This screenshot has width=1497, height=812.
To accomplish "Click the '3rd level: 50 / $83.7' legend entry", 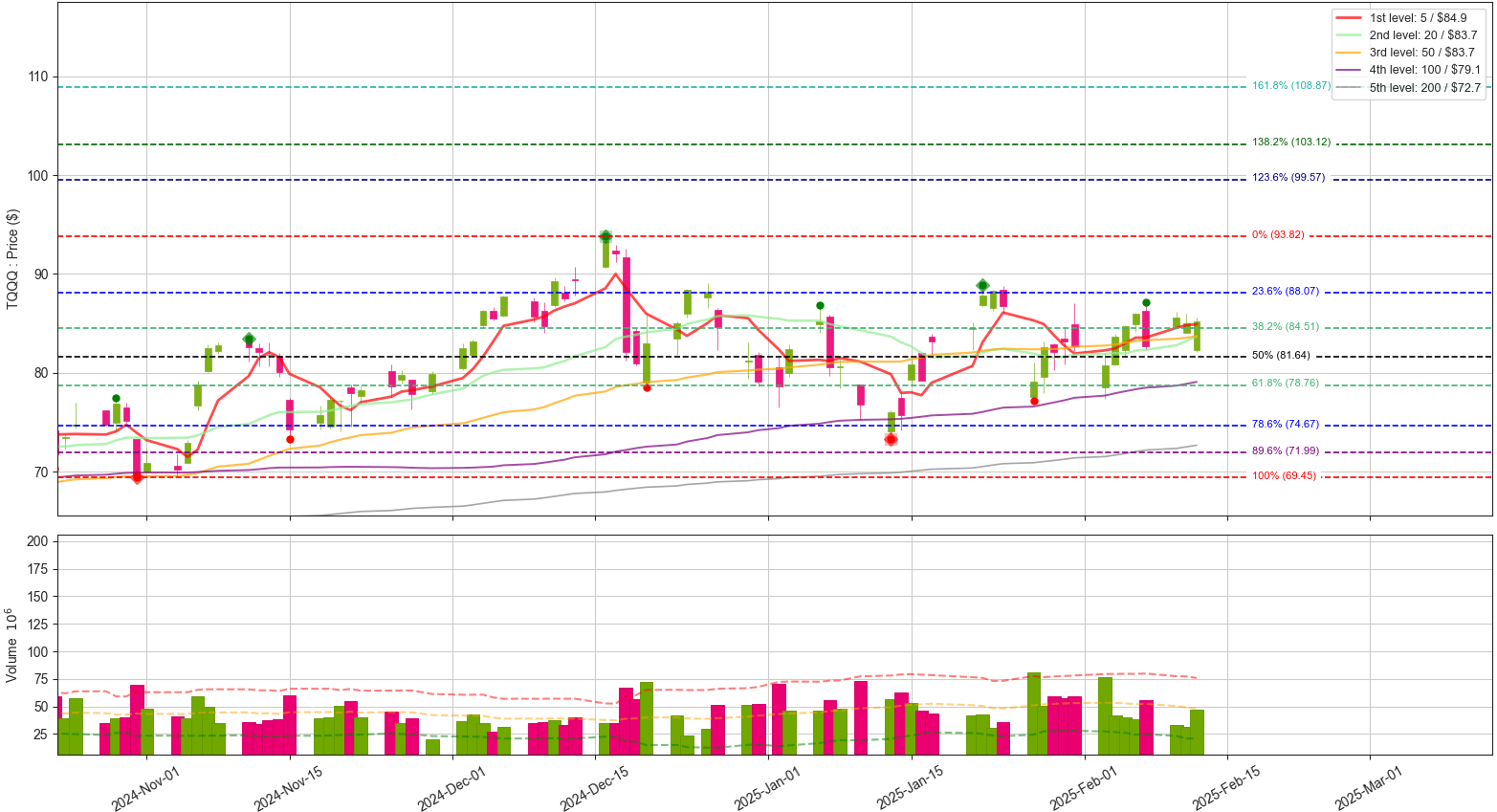I will pyautogui.click(x=1410, y=53).
